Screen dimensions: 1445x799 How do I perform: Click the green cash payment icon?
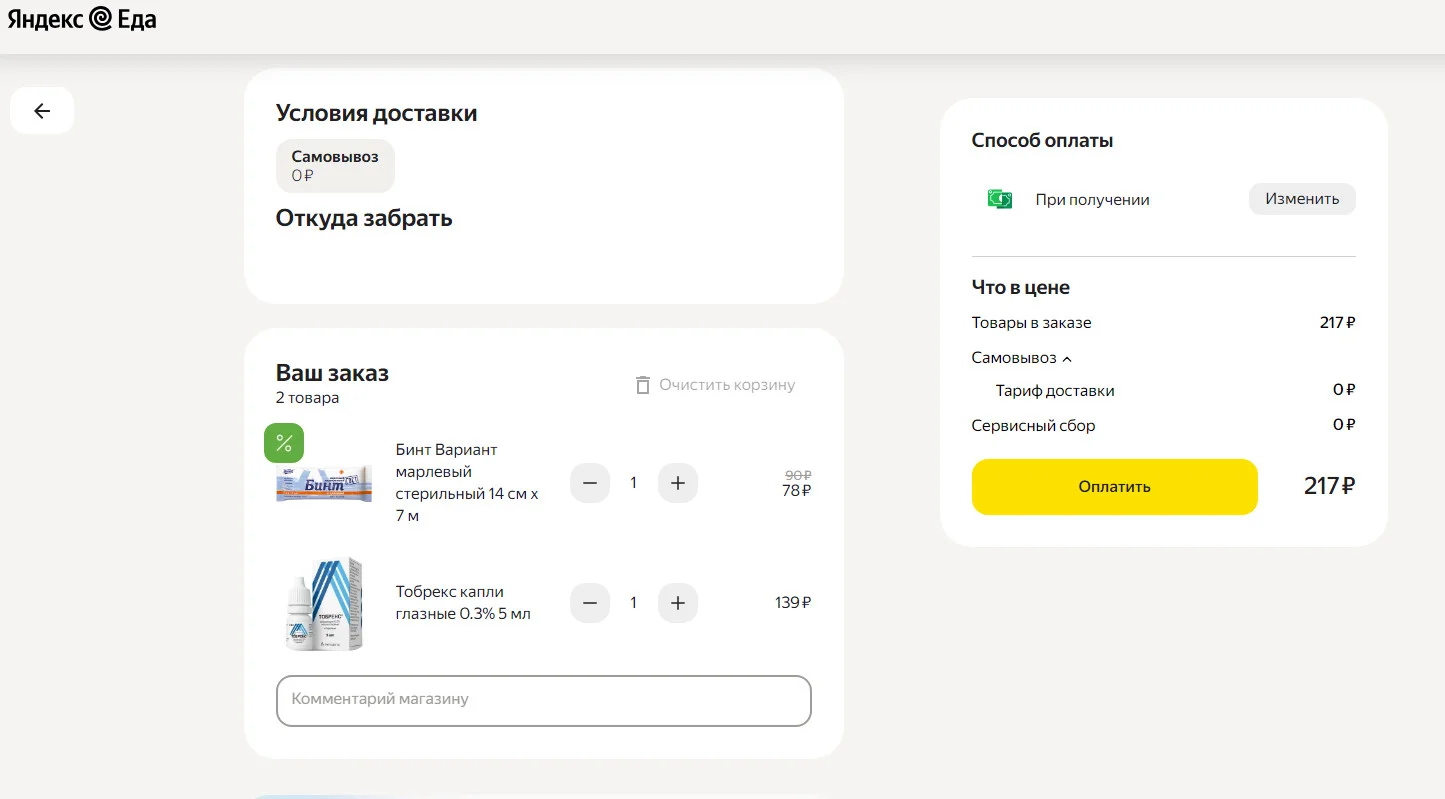point(1000,199)
